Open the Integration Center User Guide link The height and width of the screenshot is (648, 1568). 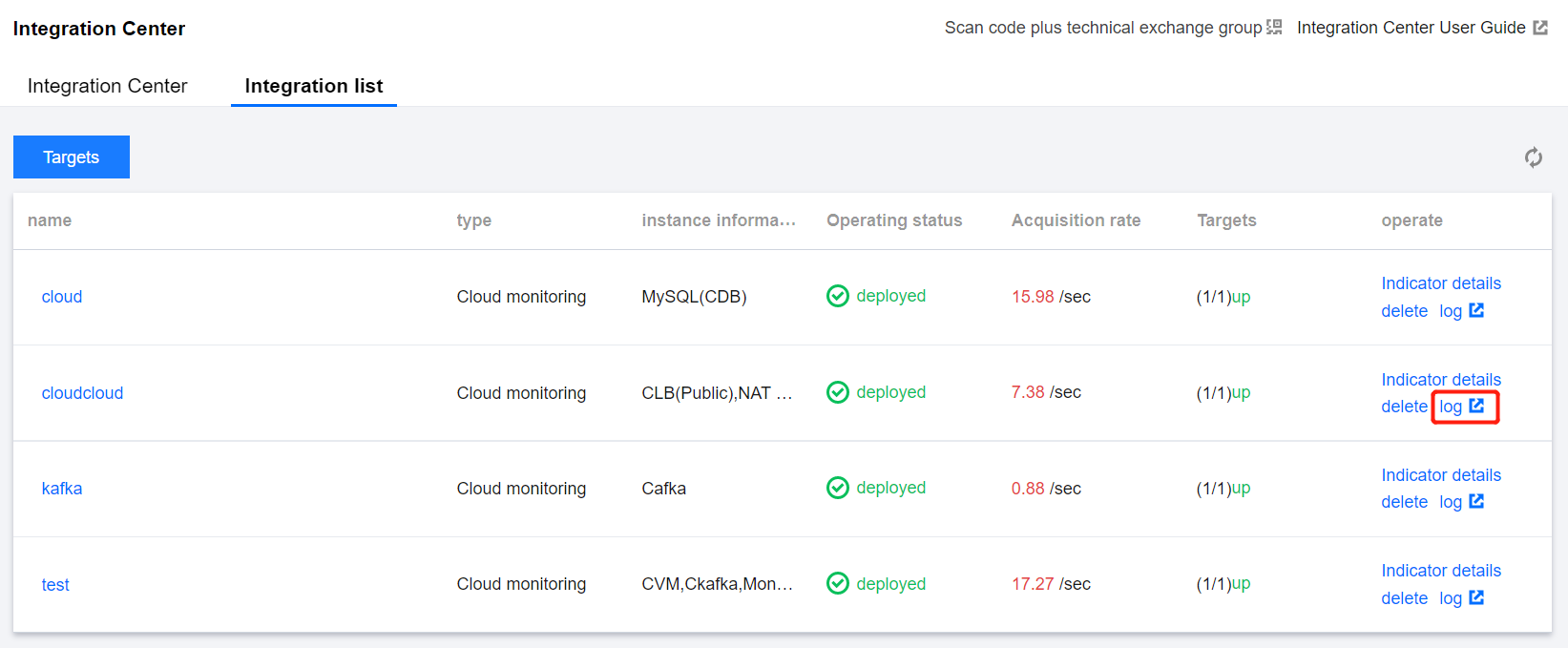[1411, 28]
